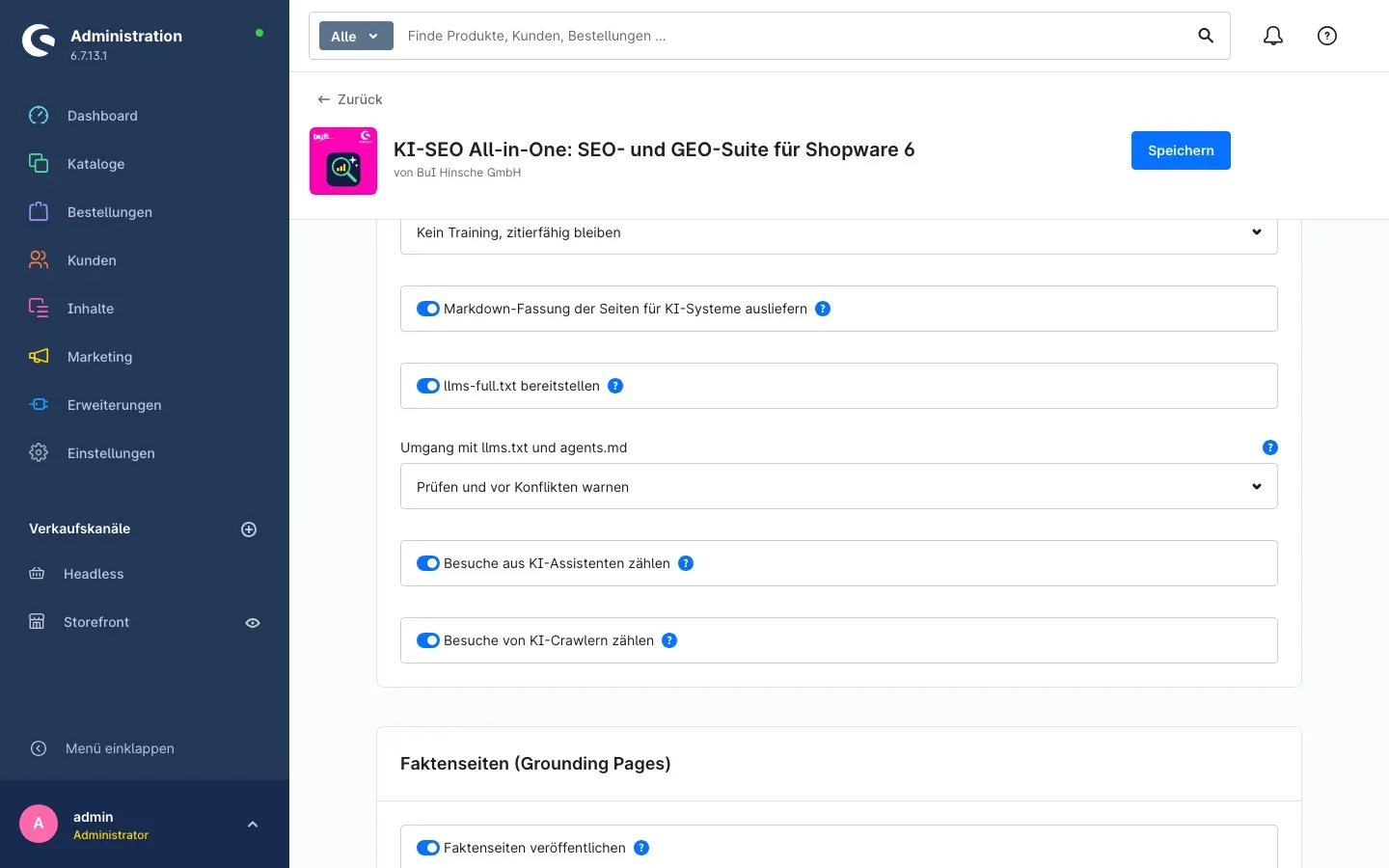Toggle Faktenseiten veröffentlichen switch

(428, 848)
